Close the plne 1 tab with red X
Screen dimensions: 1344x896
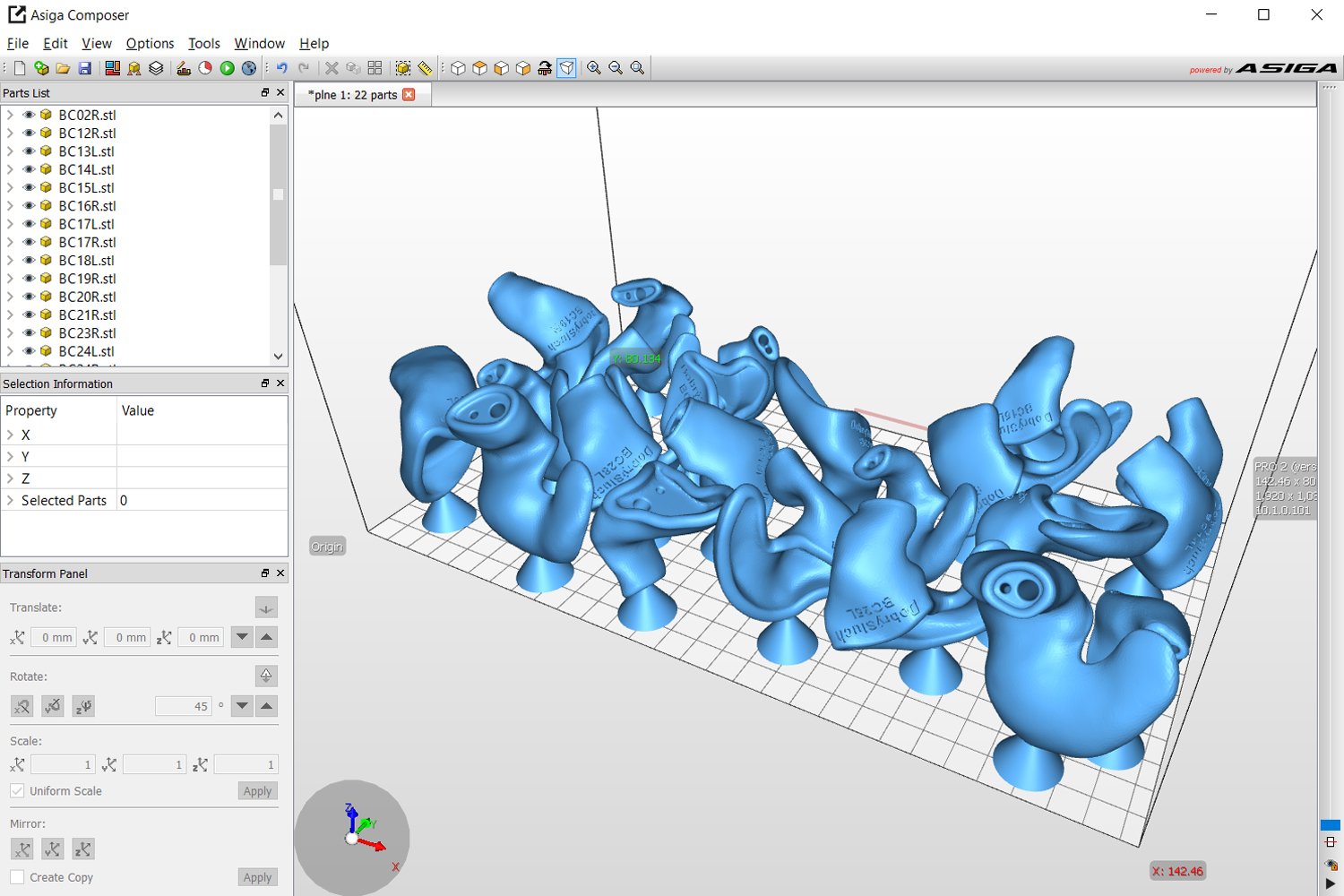click(x=409, y=94)
